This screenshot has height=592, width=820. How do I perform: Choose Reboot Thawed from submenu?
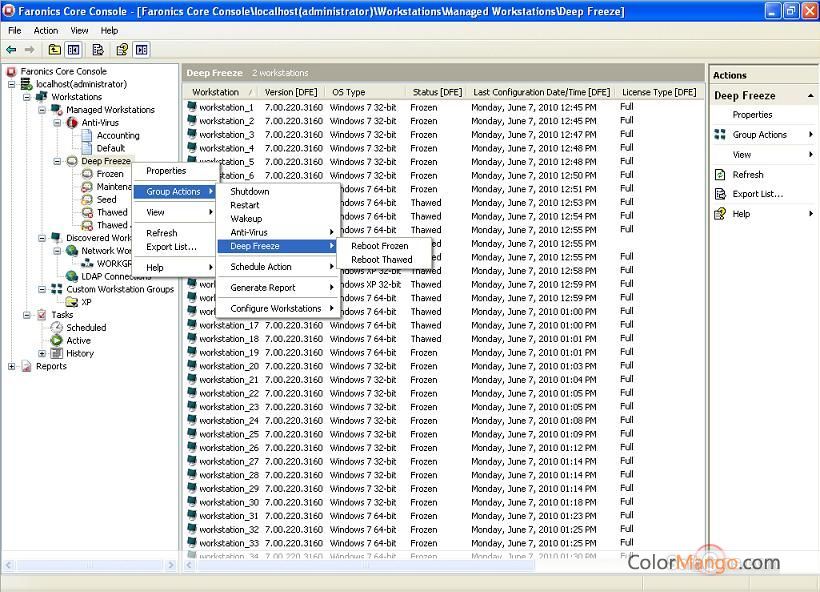384,259
